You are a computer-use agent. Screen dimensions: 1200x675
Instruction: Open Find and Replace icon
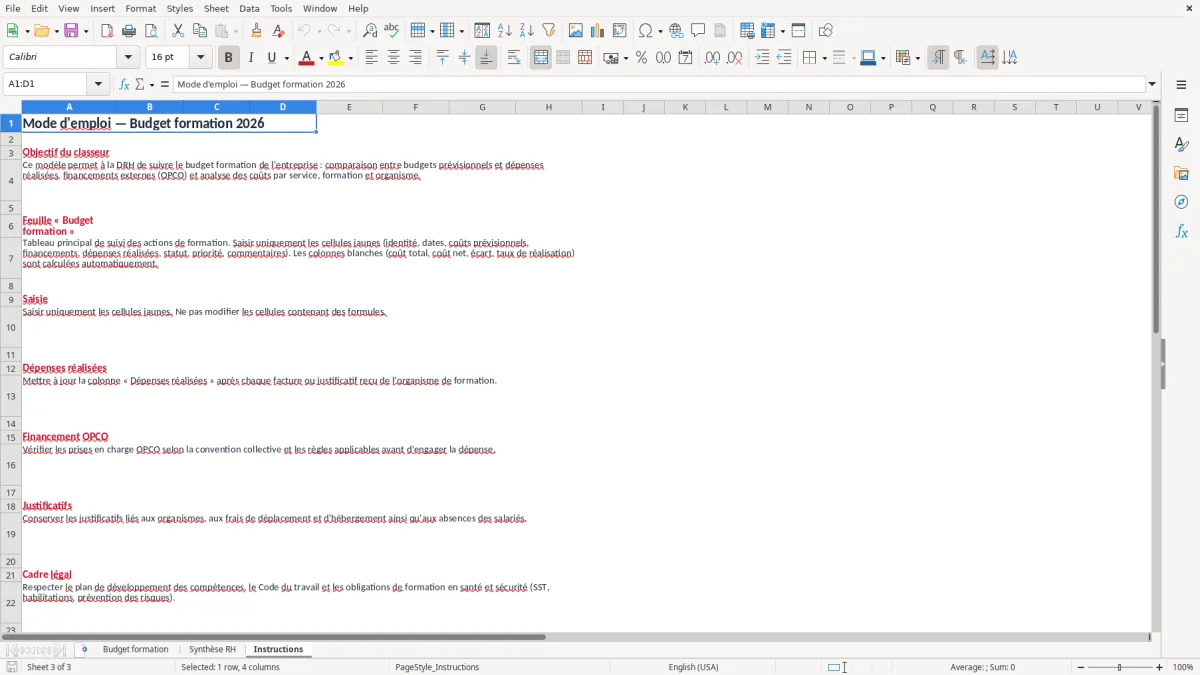tap(370, 31)
